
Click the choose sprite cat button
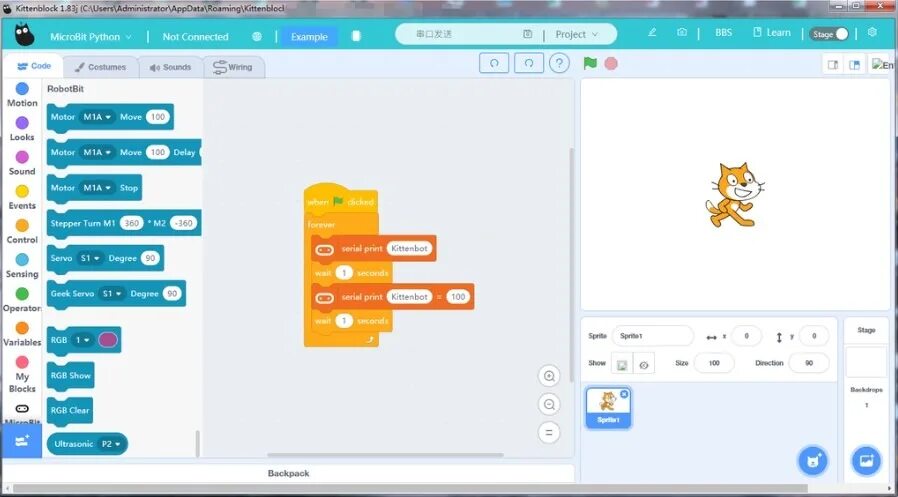(x=813, y=461)
